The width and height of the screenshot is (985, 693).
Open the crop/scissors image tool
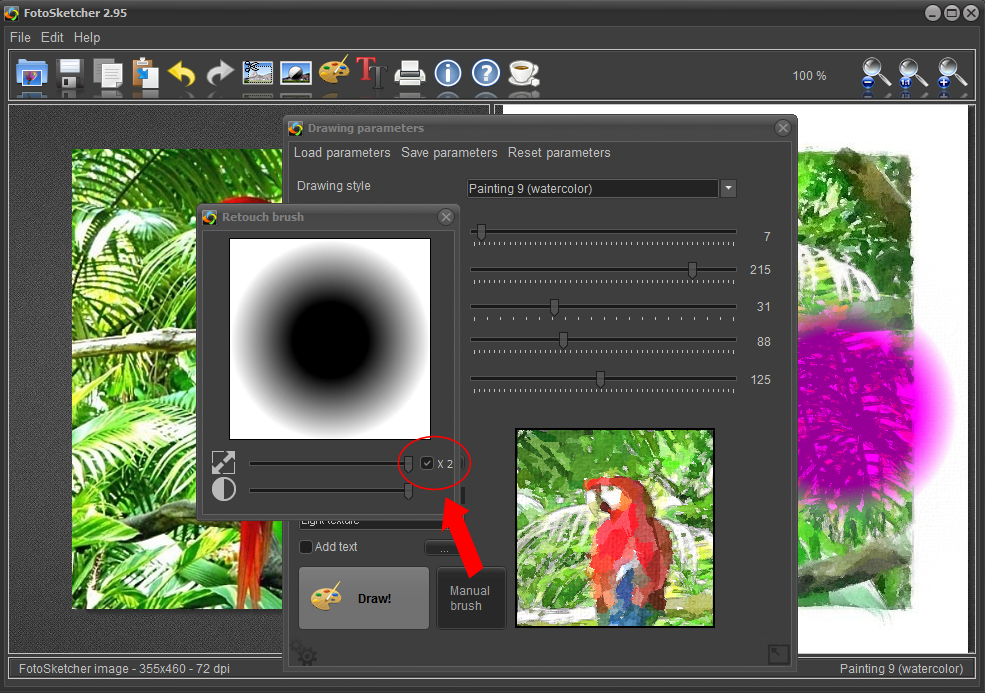[x=258, y=74]
